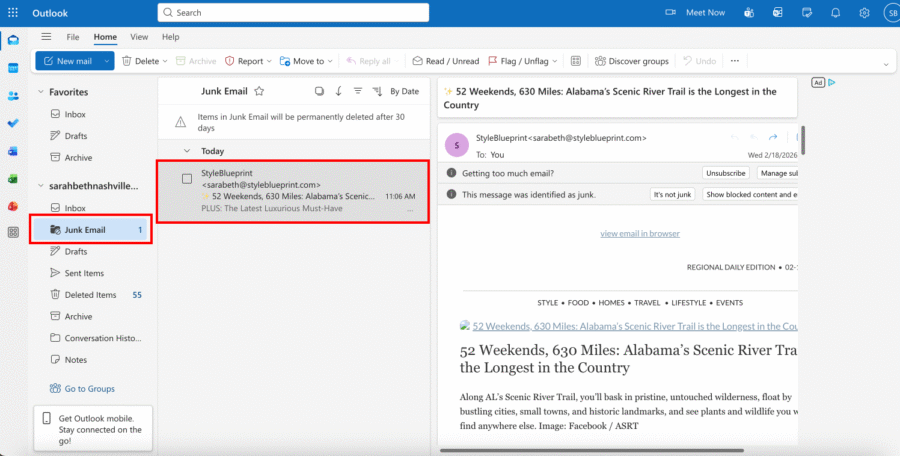Click the Unsubscribe button
This screenshot has width=900, height=456.
726,173
